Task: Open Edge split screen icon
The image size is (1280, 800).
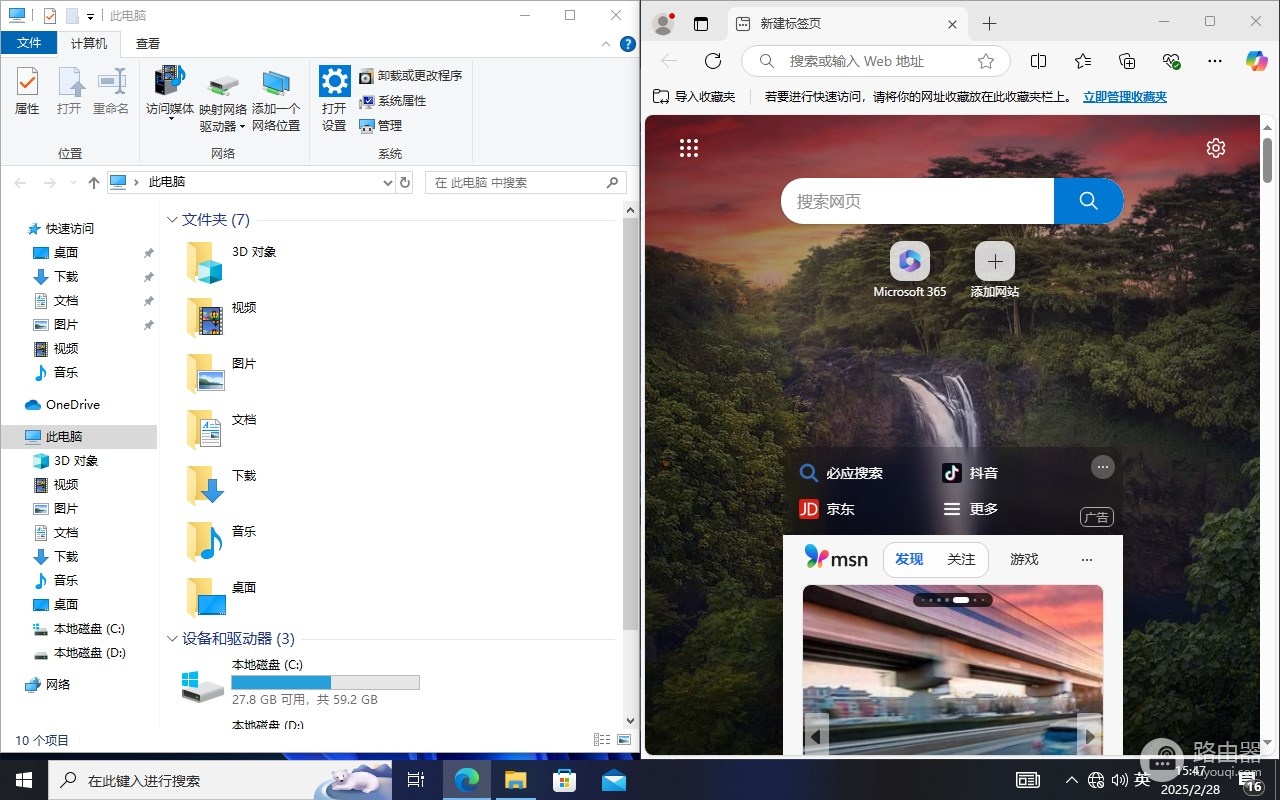Action: tap(1038, 61)
